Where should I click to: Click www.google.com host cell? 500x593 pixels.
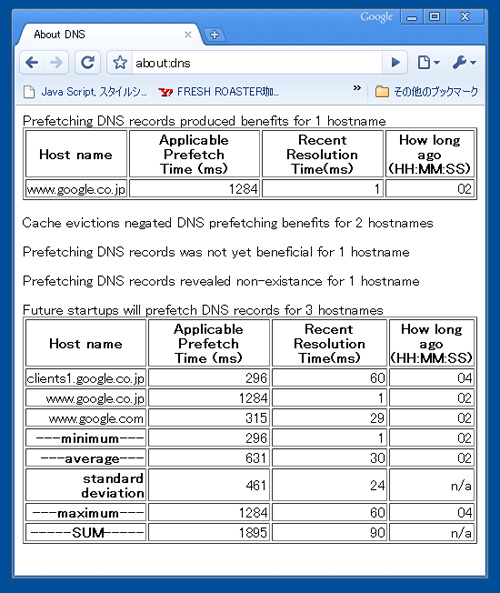click(x=86, y=418)
